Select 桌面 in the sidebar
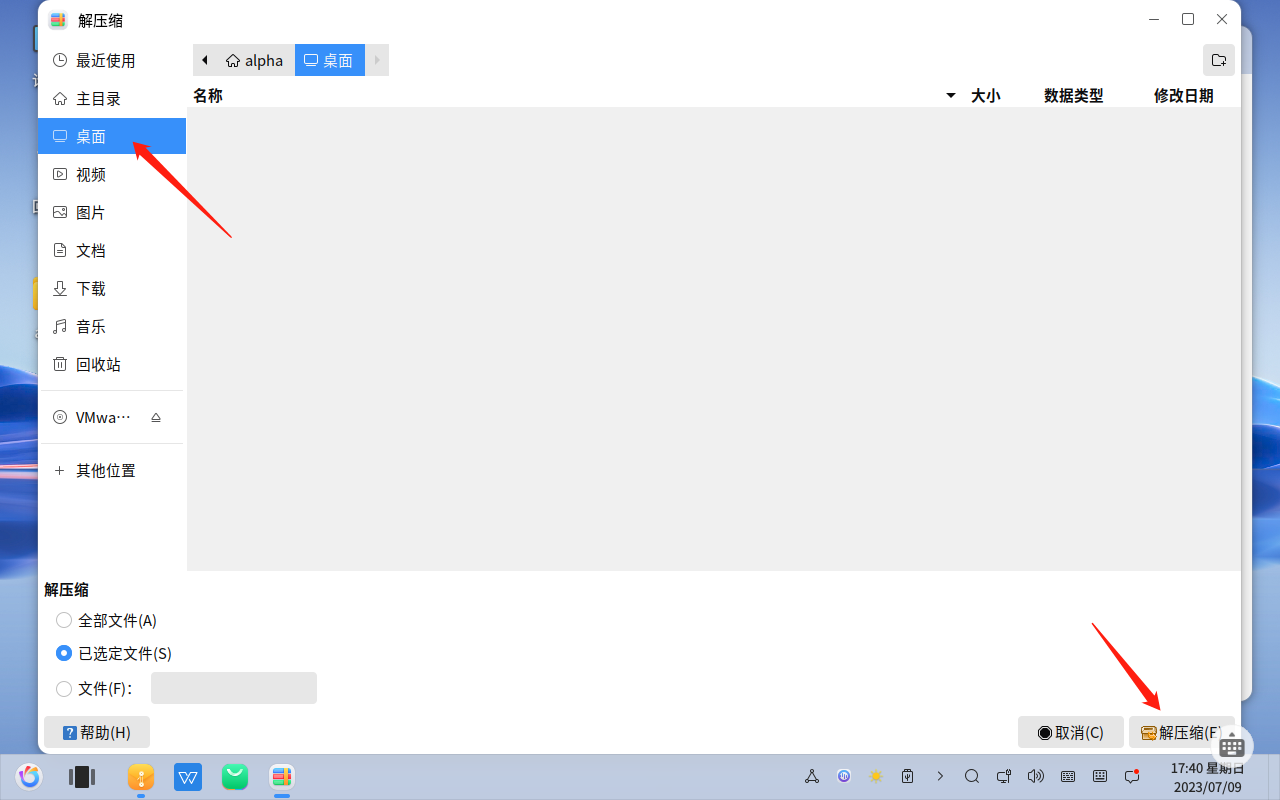1280x800 pixels. point(112,136)
